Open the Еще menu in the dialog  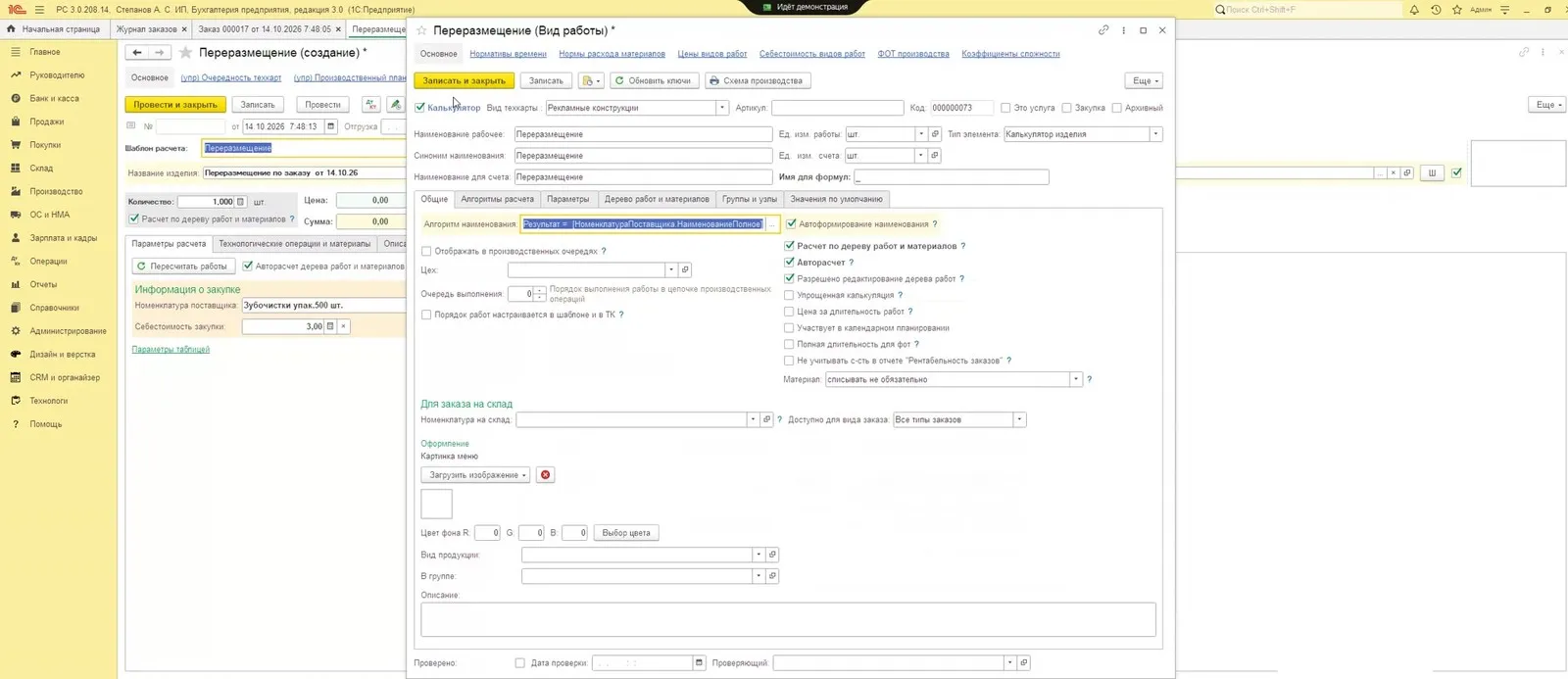[x=1146, y=81]
